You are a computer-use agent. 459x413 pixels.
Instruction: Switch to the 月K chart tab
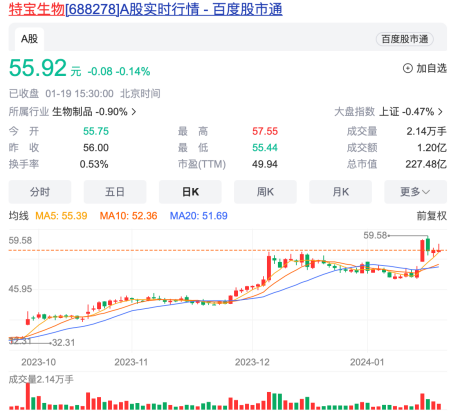click(x=341, y=192)
